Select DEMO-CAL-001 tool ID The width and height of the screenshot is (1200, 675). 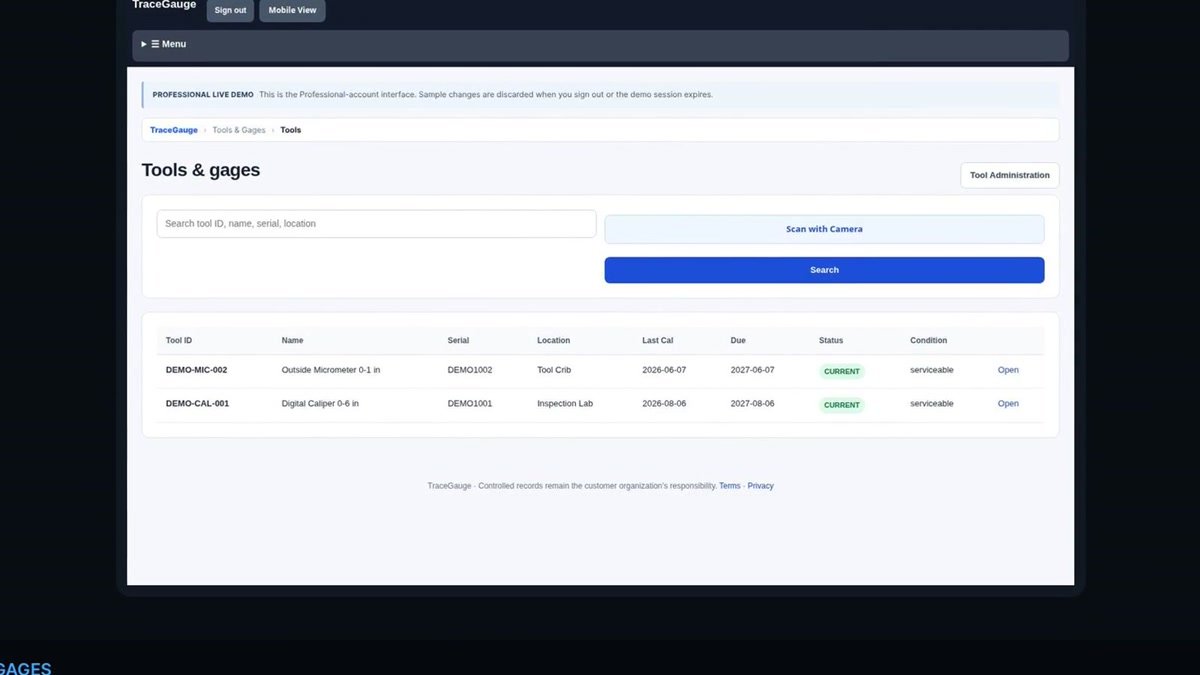tap(197, 404)
